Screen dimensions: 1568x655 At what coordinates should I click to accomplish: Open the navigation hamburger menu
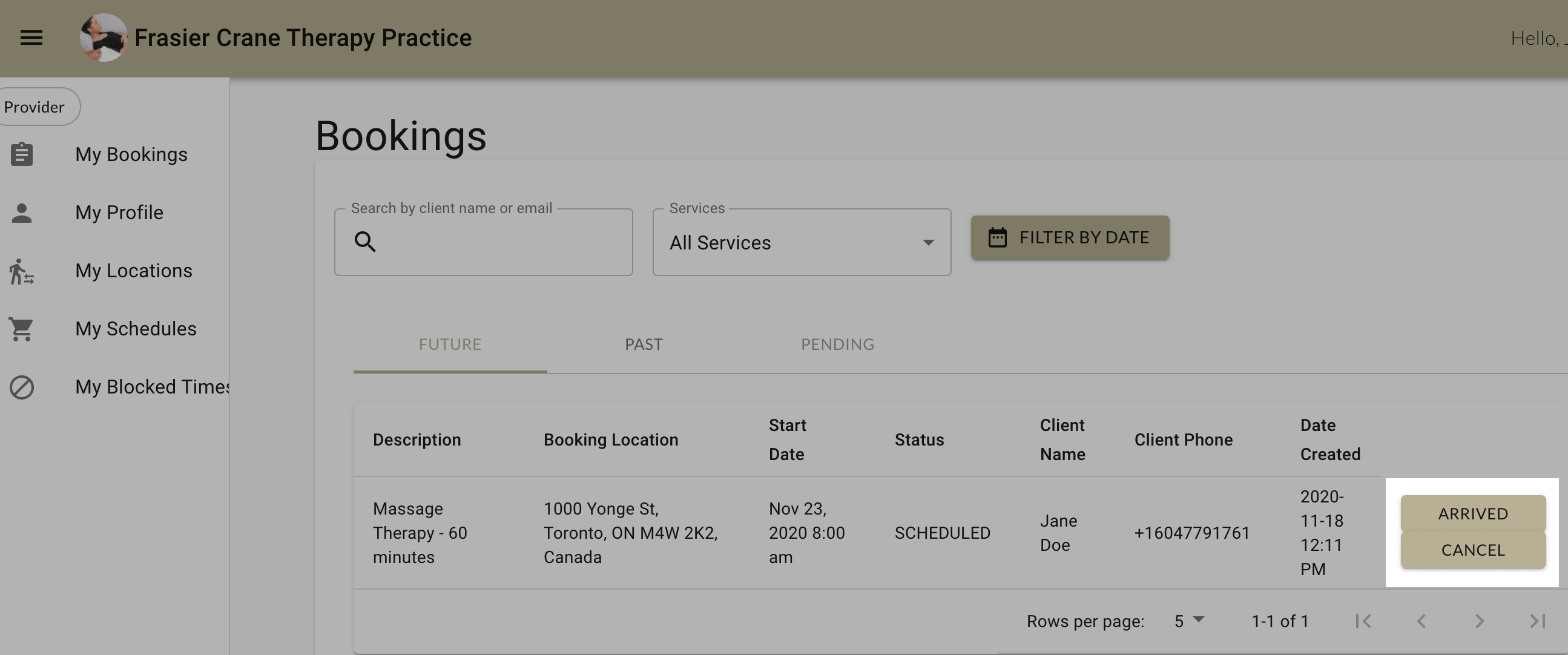tap(31, 38)
